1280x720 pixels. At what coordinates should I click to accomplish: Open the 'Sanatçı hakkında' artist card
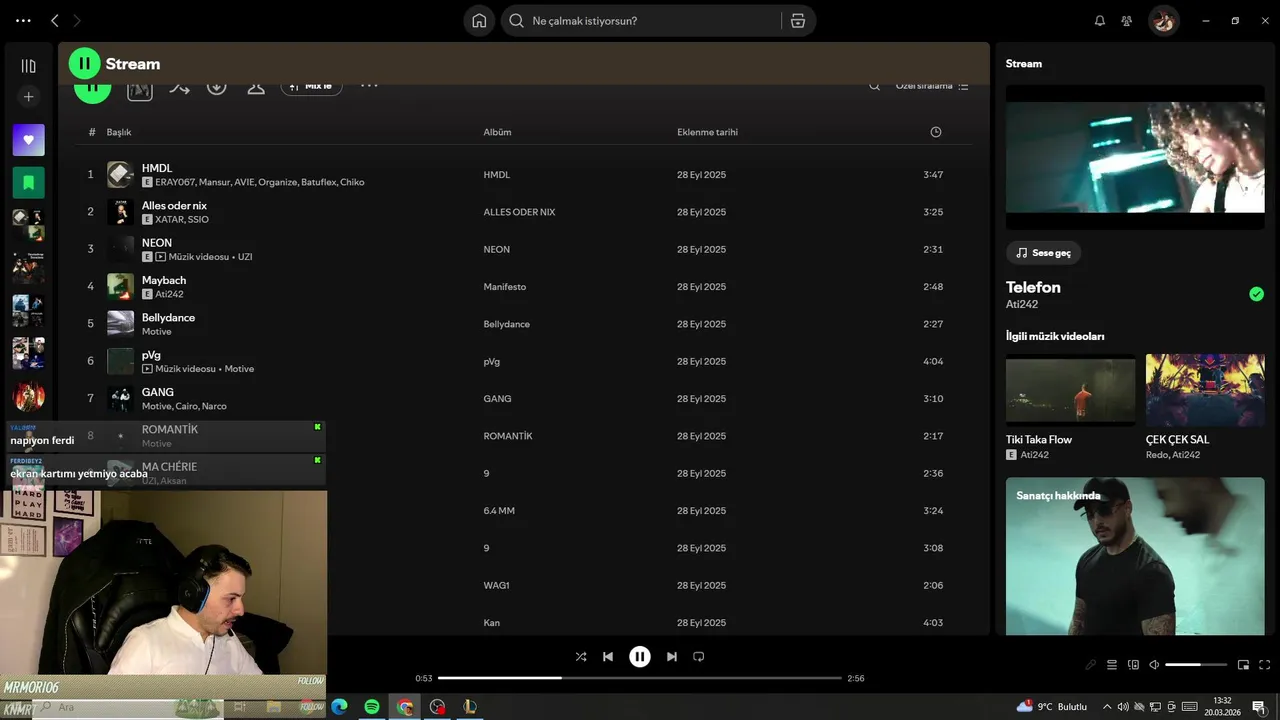pyautogui.click(x=1135, y=556)
